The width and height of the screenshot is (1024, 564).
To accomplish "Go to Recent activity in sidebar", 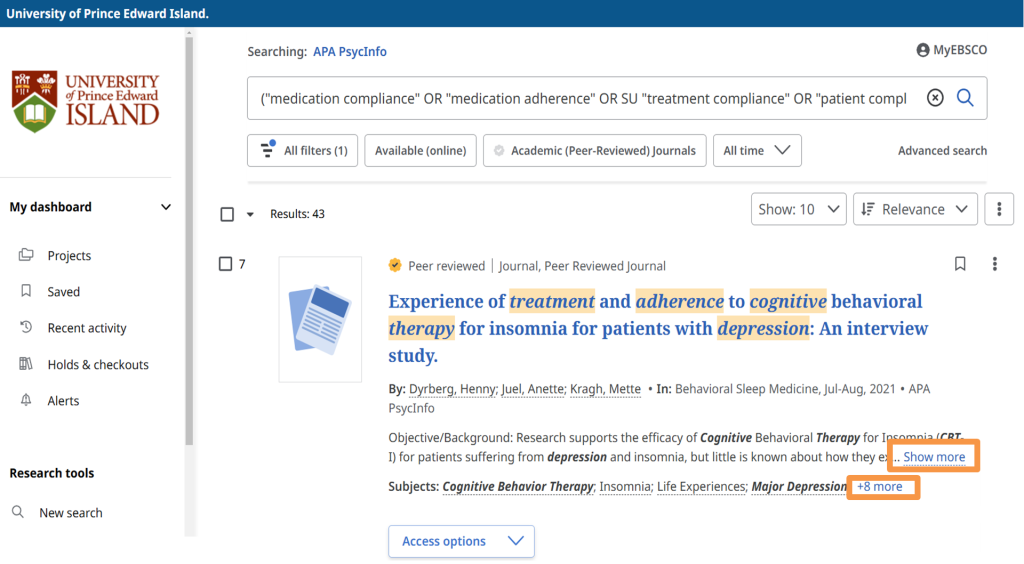I will 86,328.
